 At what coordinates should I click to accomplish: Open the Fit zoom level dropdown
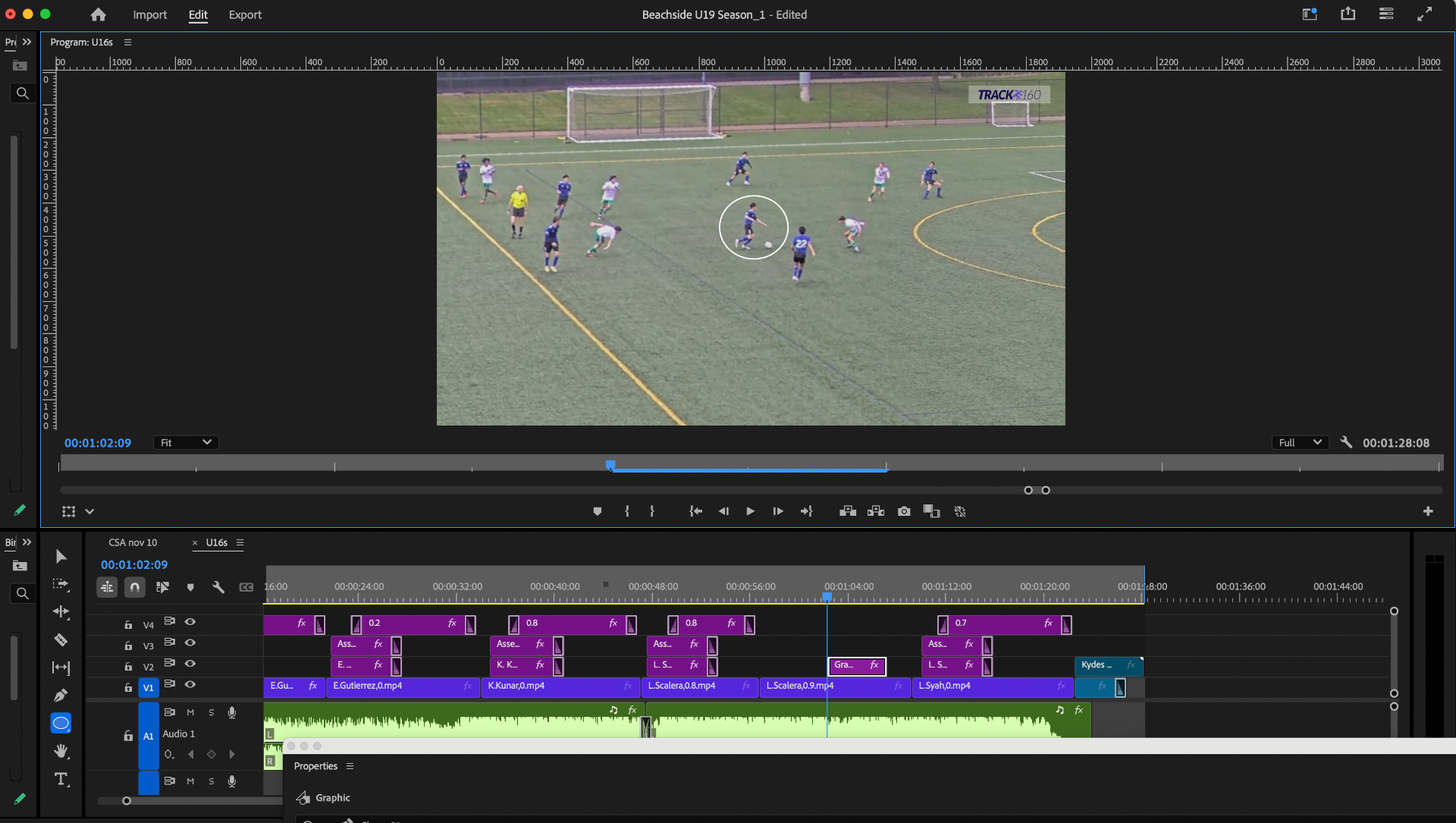pyautogui.click(x=186, y=442)
